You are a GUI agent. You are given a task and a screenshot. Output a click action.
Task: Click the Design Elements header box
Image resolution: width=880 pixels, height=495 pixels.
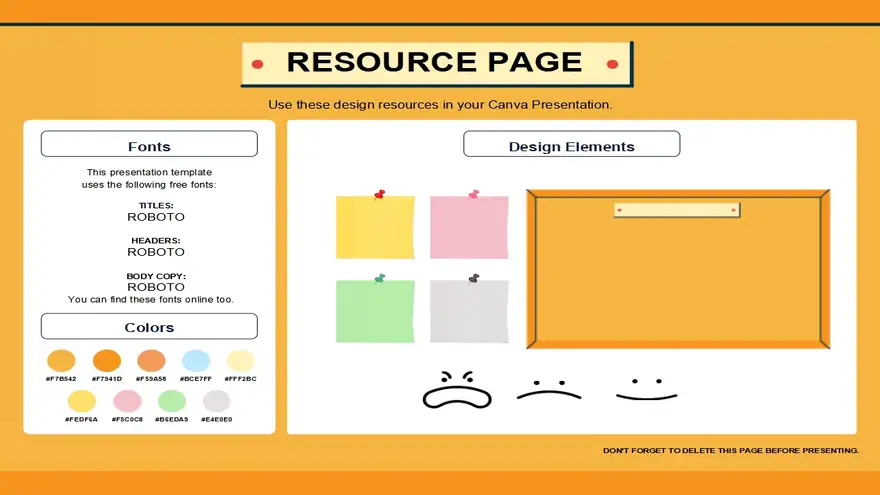(572, 144)
